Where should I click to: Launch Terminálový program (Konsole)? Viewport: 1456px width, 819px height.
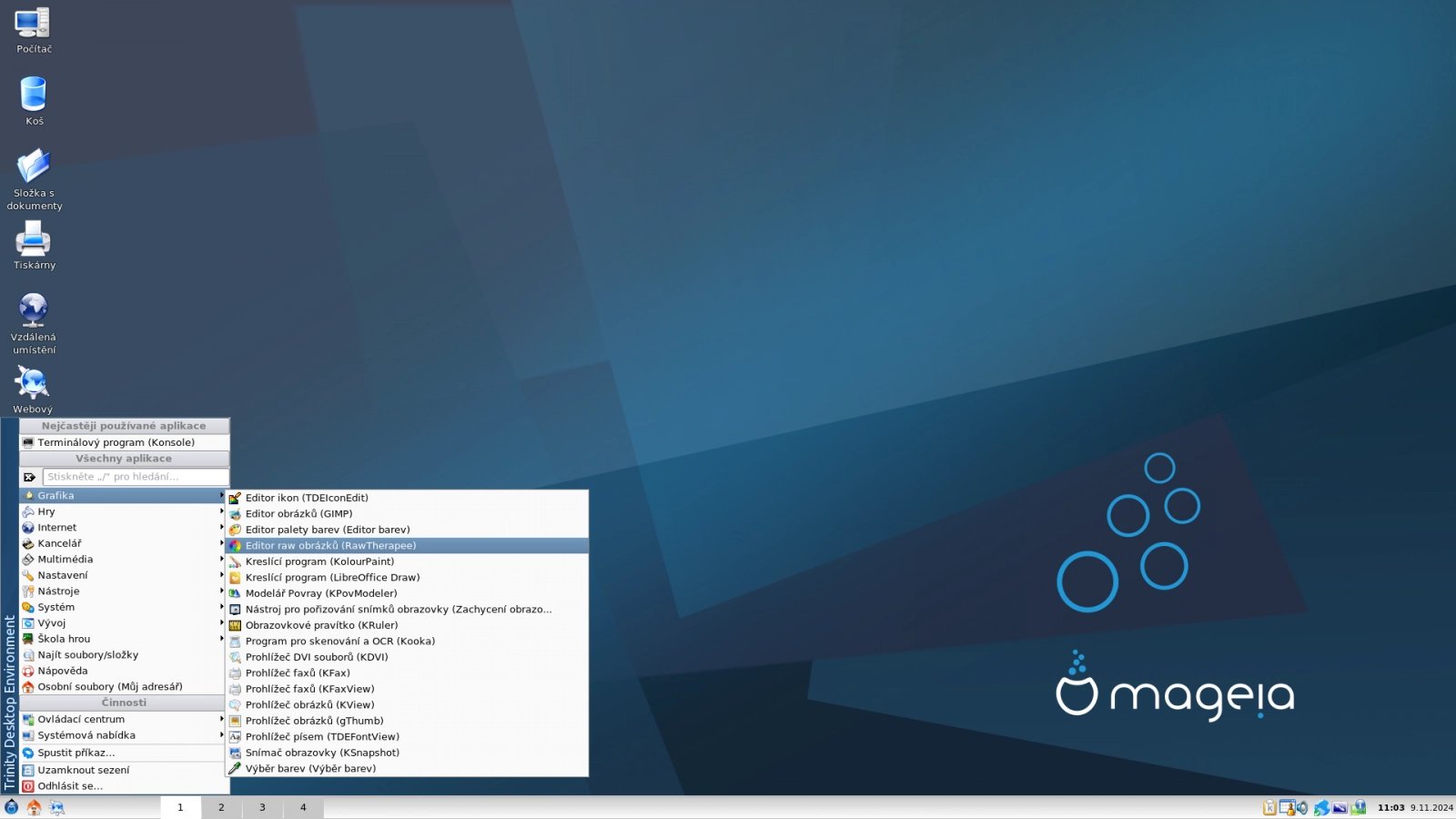tap(124, 442)
